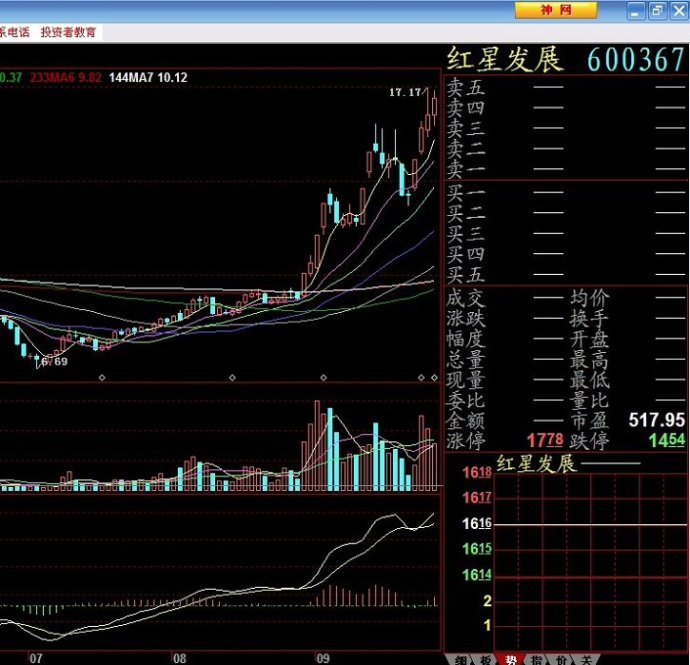
Task: Click the 涨跌 label
Action: (466, 319)
